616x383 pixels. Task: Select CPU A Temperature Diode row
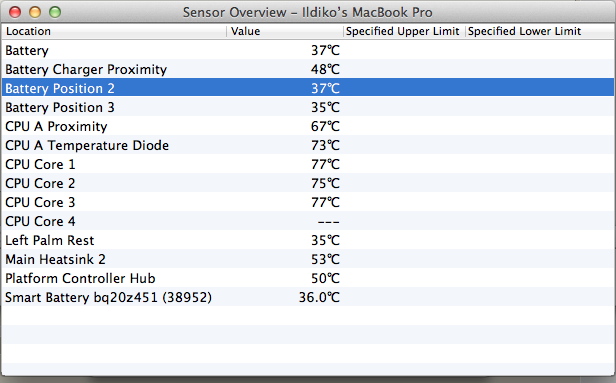coord(308,145)
